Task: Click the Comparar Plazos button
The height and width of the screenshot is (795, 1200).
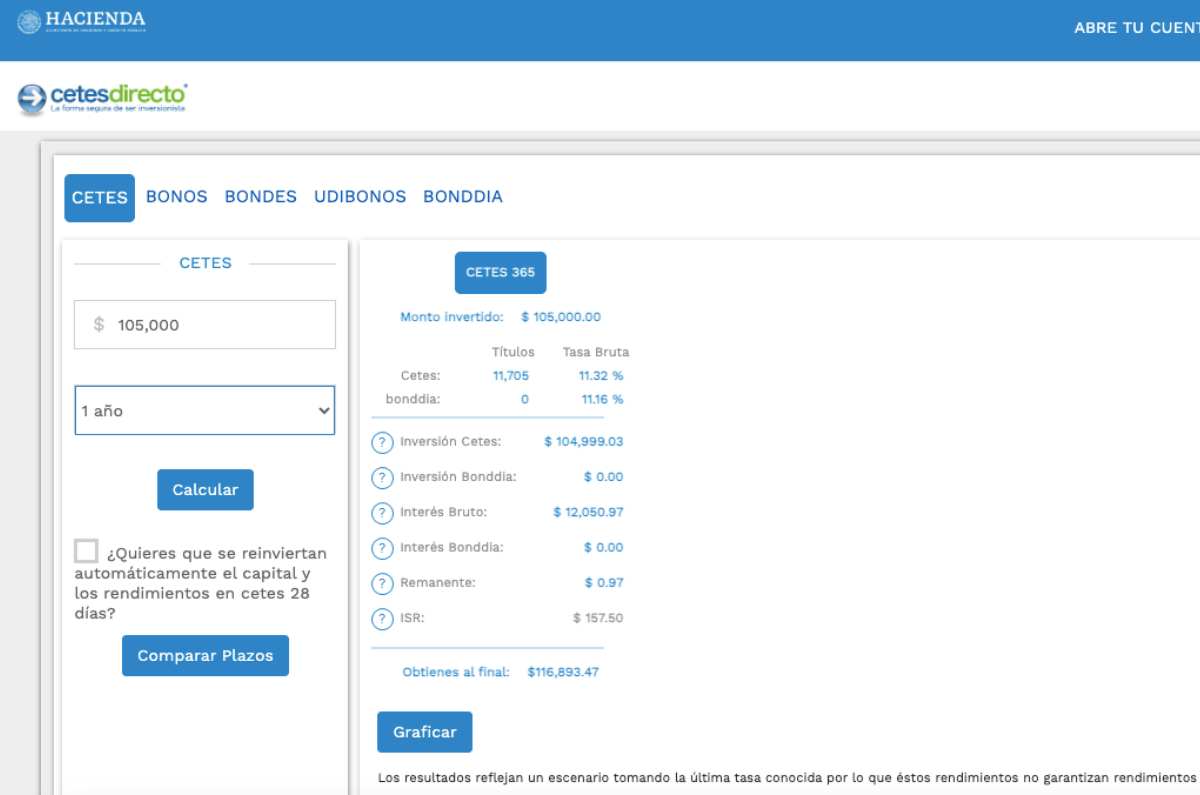Action: point(205,656)
